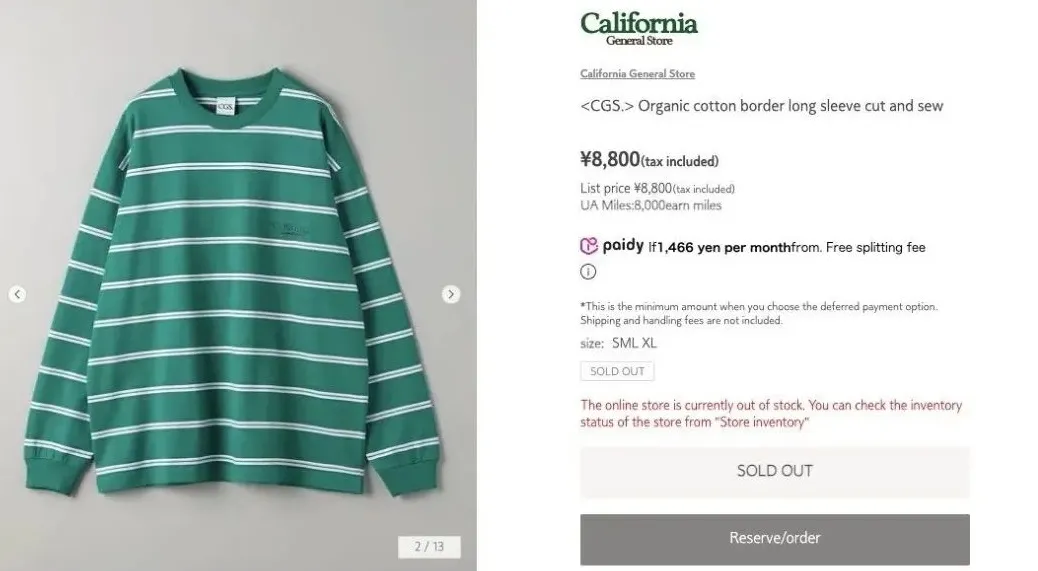Click the 2 / 13 image counter
Screen dimensions: 1038x571
(x=429, y=546)
